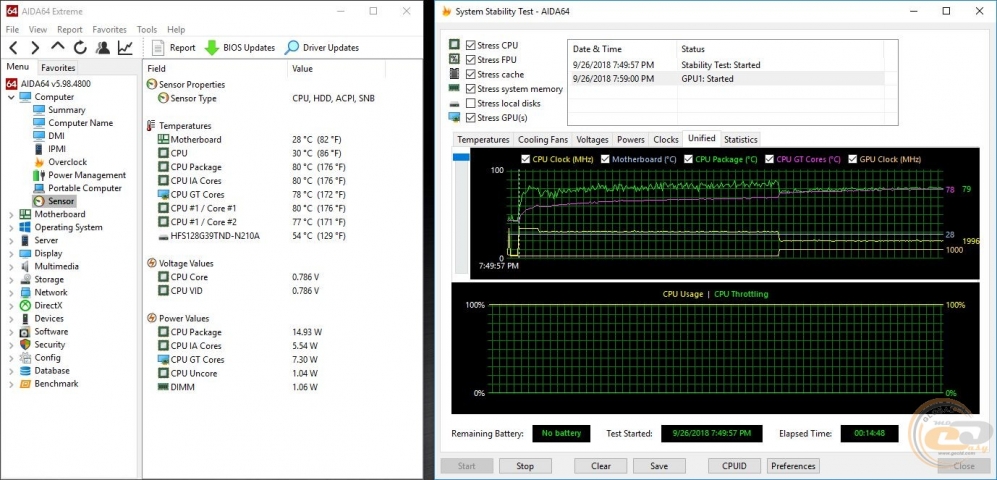Click the Refresh toolbar icon
The width and height of the screenshot is (997, 480).
coord(80,48)
